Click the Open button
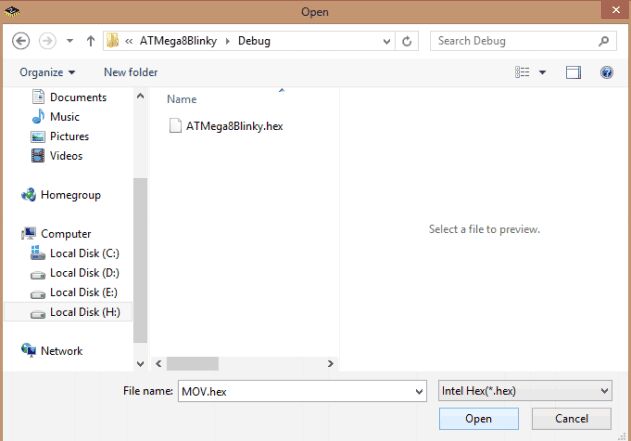This screenshot has height=441, width=631. click(478, 419)
